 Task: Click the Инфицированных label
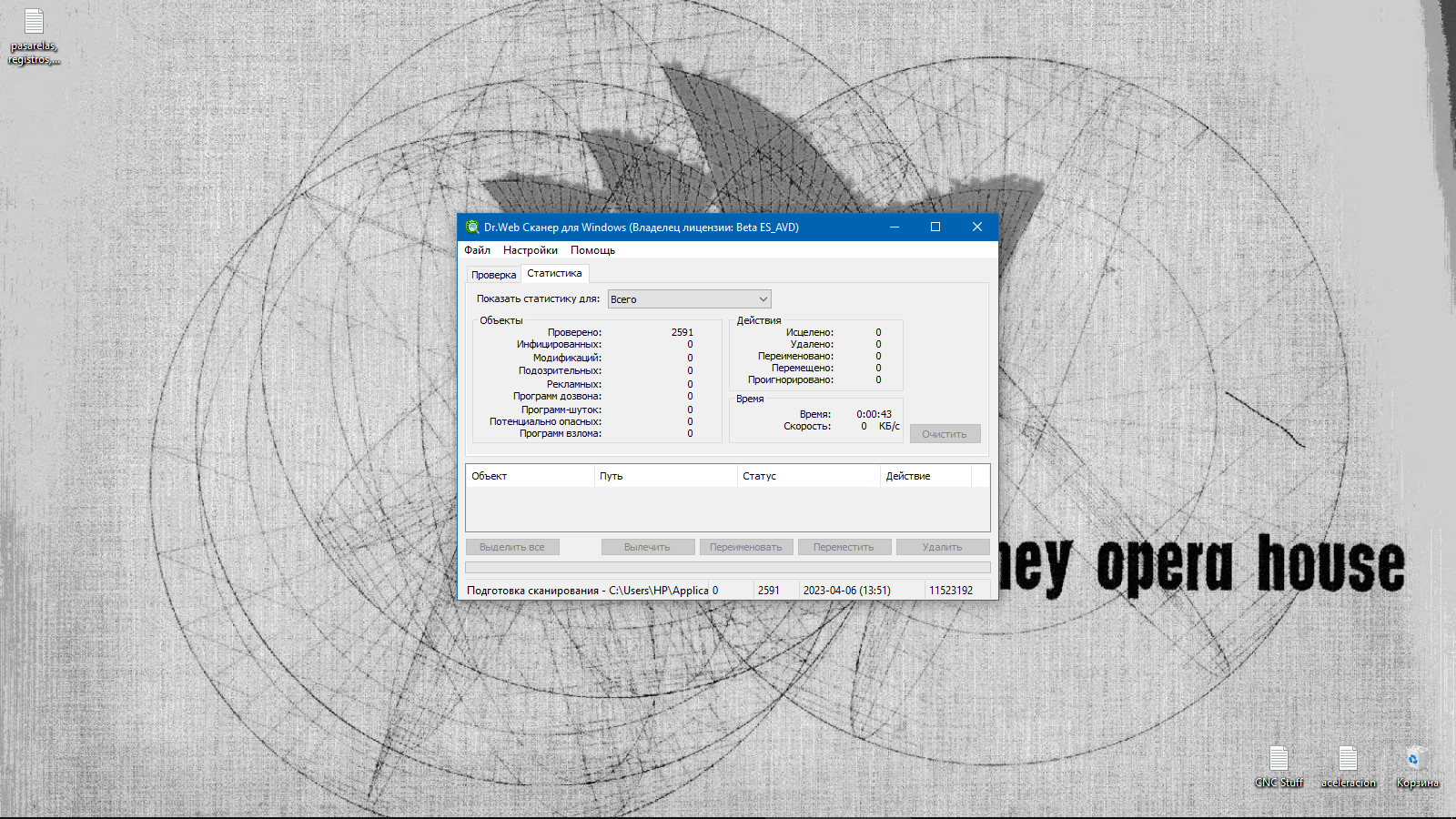(x=559, y=344)
